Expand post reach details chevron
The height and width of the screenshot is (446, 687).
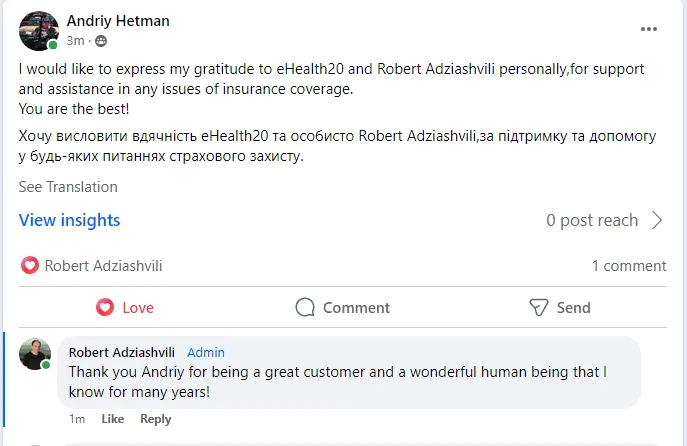[x=657, y=220]
